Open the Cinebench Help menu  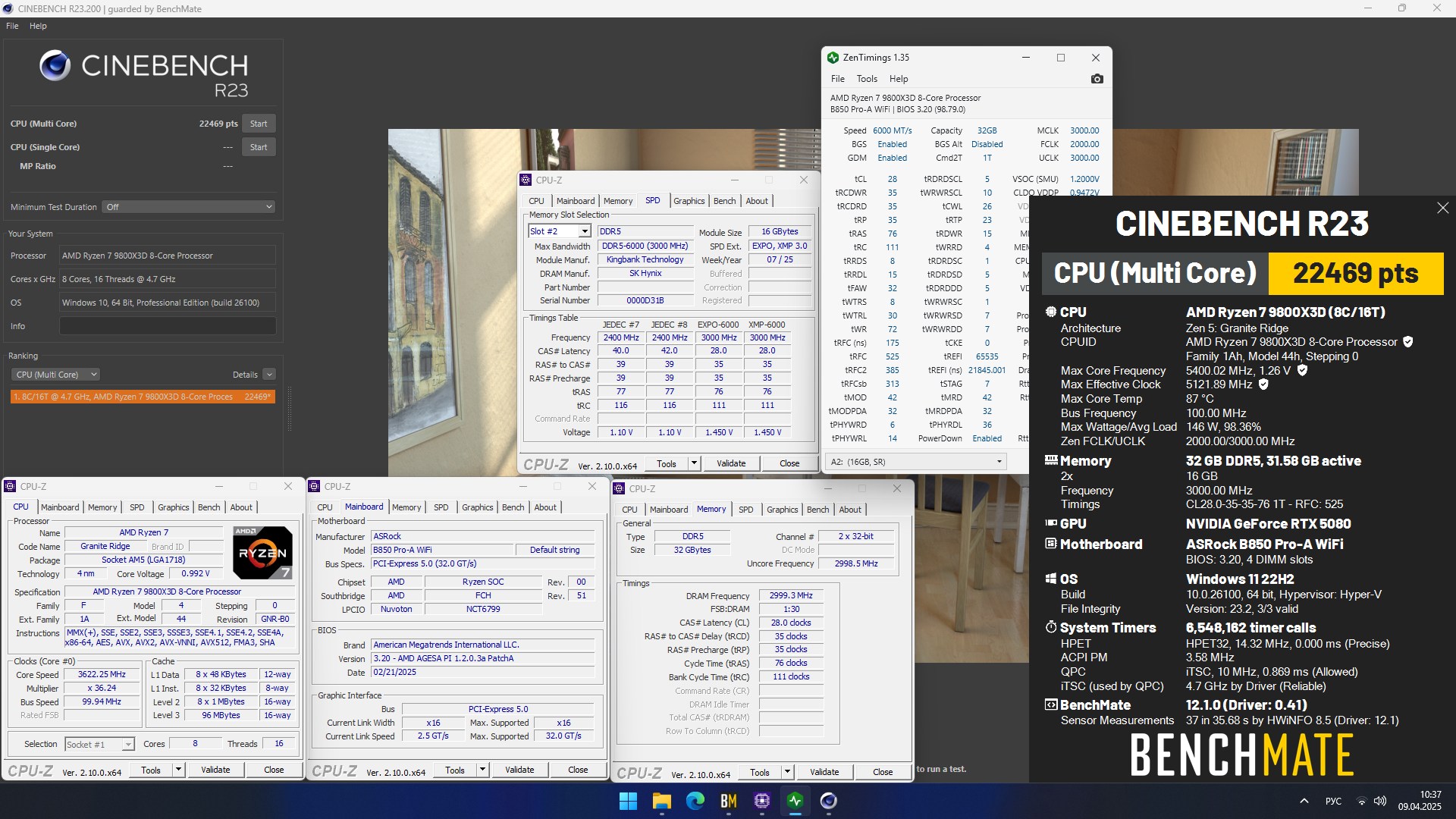[38, 26]
